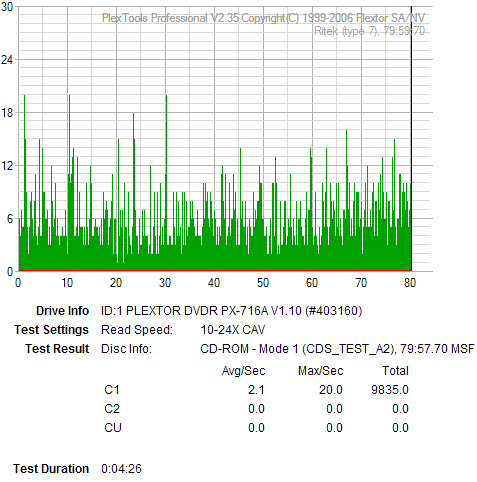Image resolution: width=477 pixels, height=482 pixels.
Task: Click the C1 row label
Action: (x=112, y=390)
